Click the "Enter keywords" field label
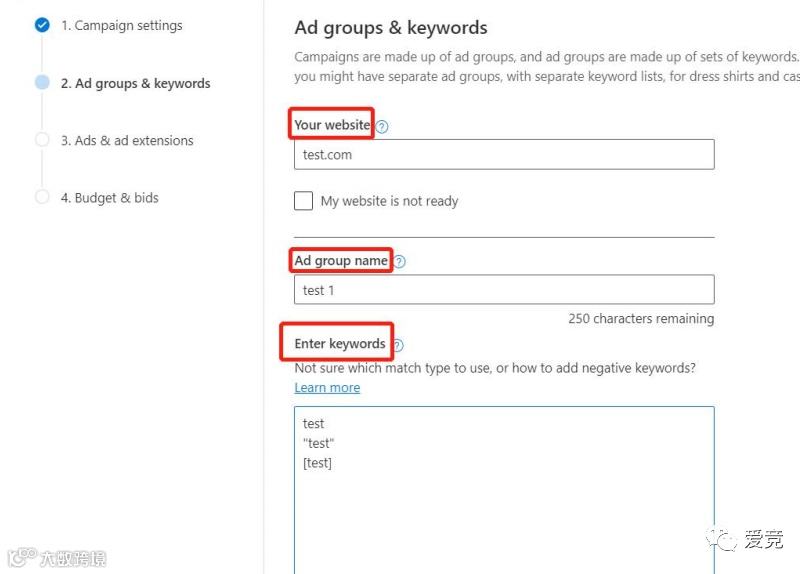Image resolution: width=809 pixels, height=574 pixels. click(x=340, y=344)
